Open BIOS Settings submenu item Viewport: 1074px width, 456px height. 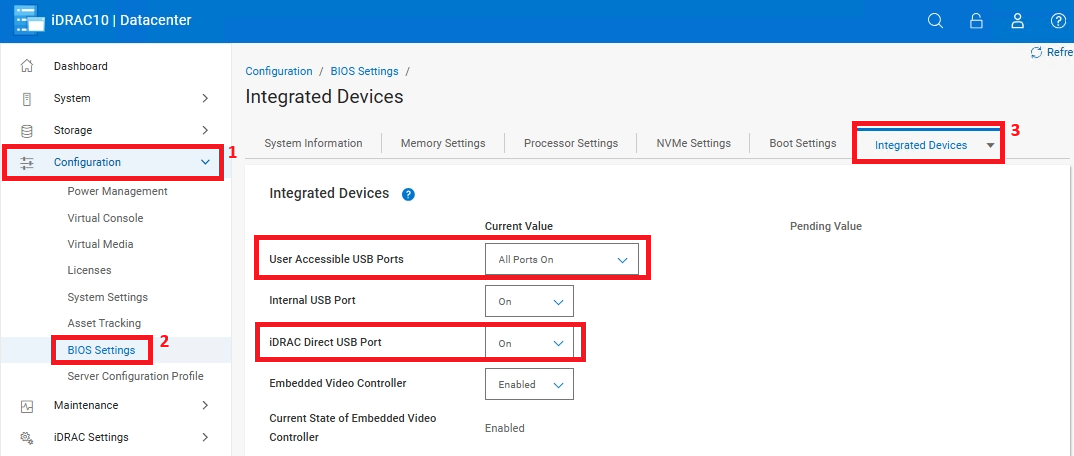tap(101, 350)
